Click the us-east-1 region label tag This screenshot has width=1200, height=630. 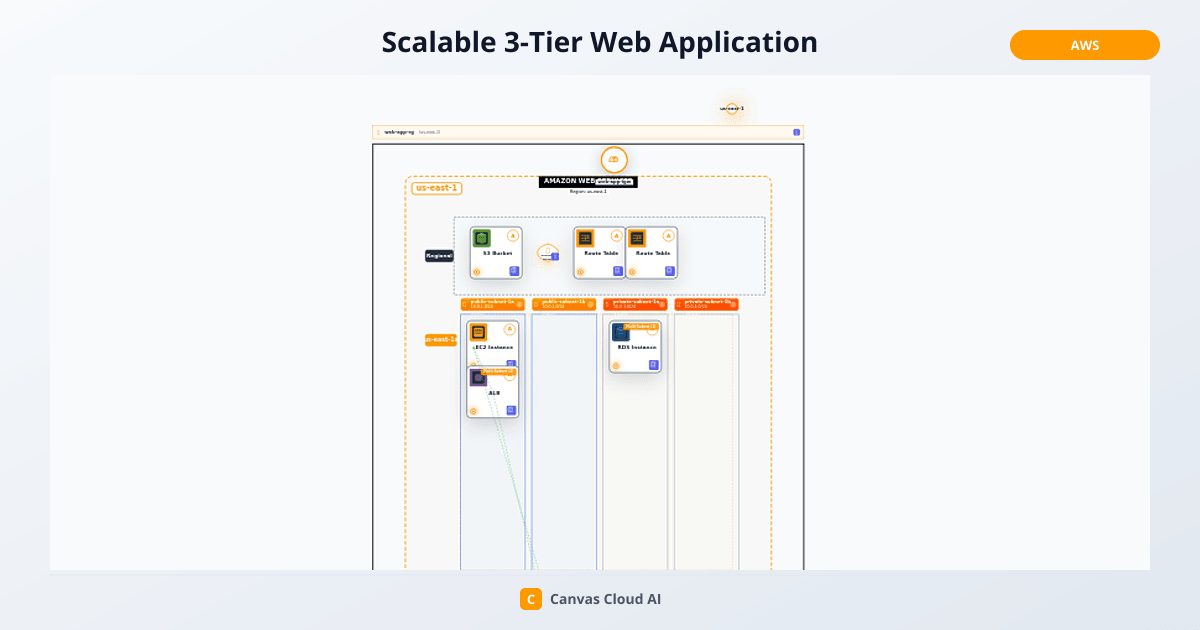click(x=437, y=188)
